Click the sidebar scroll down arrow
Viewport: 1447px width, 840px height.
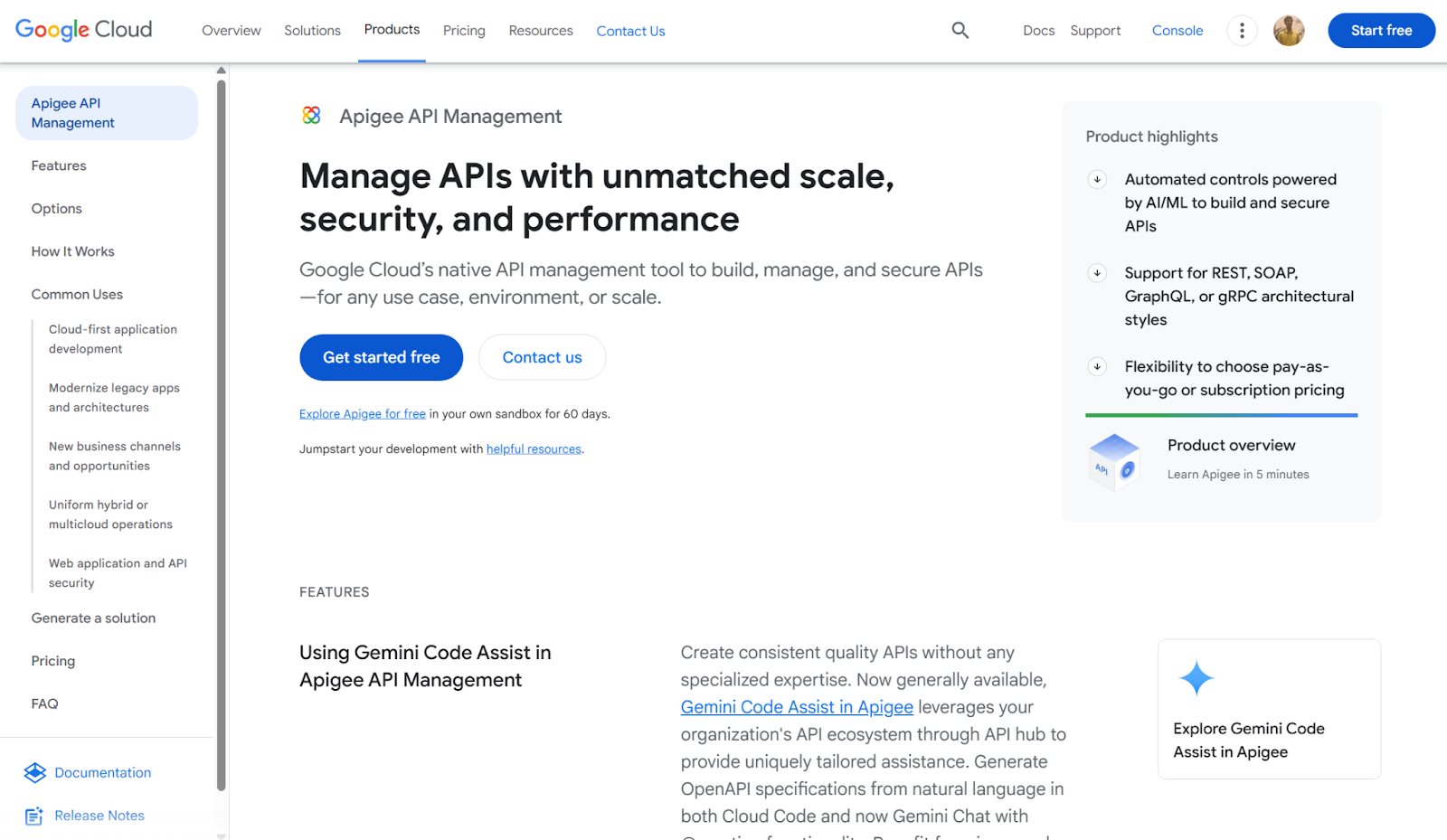click(x=222, y=835)
